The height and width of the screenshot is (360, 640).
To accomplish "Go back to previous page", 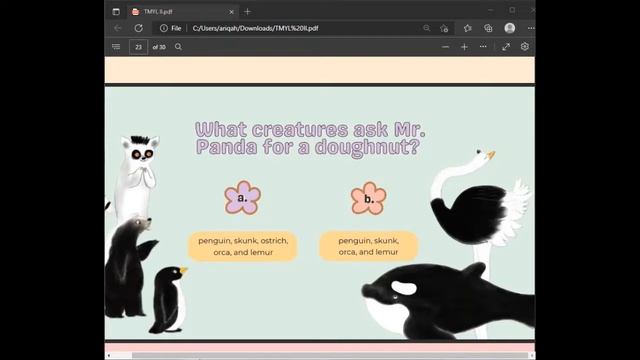I will click(118, 28).
